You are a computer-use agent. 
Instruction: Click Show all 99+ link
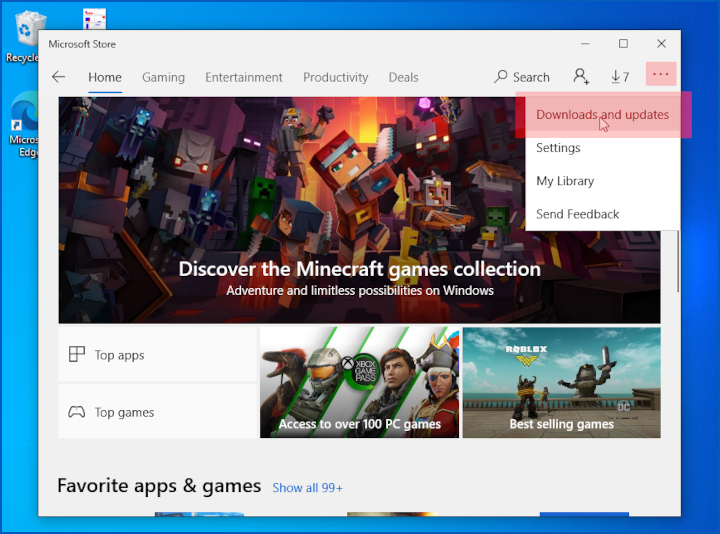307,488
